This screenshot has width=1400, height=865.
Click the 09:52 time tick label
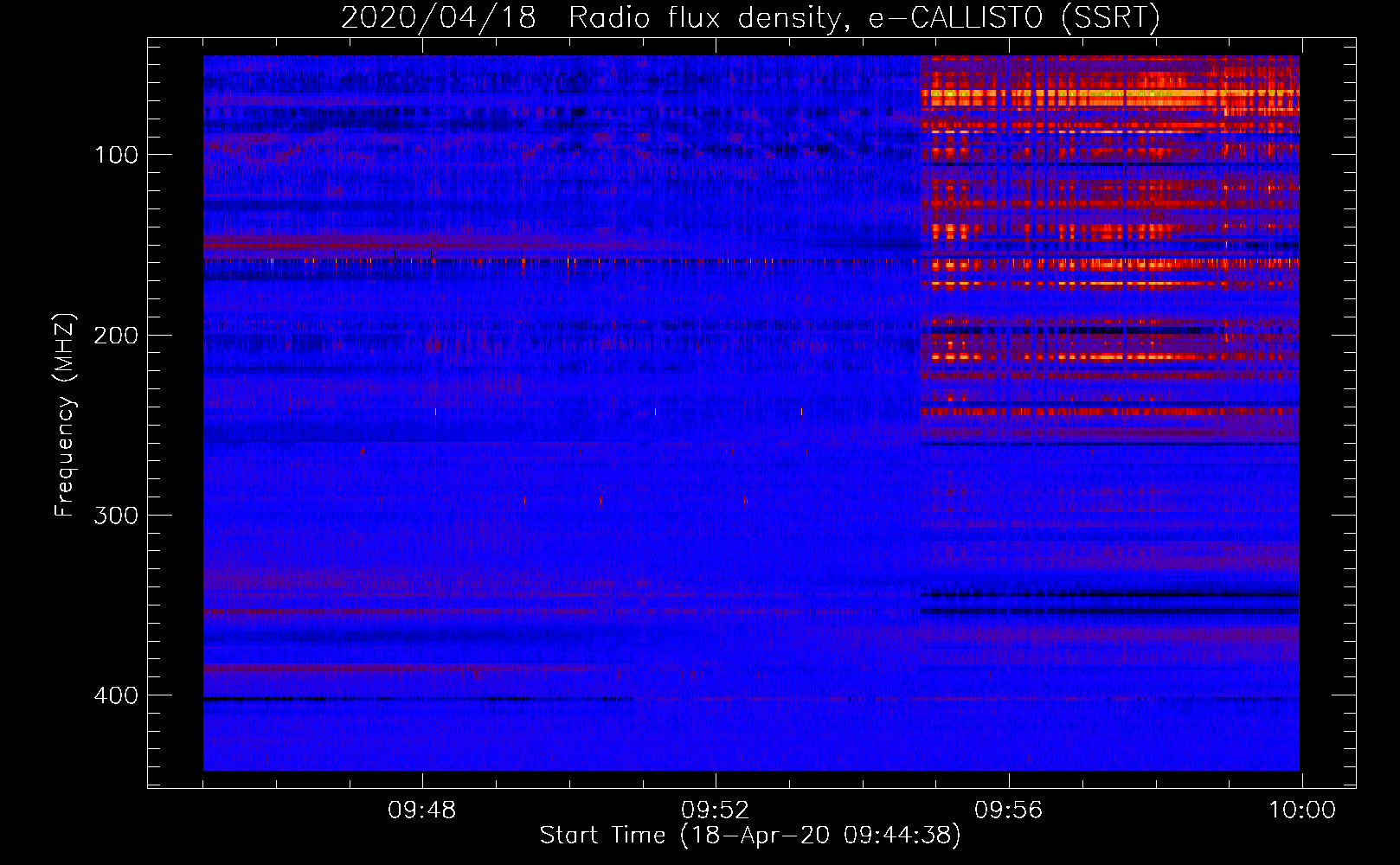715,811
